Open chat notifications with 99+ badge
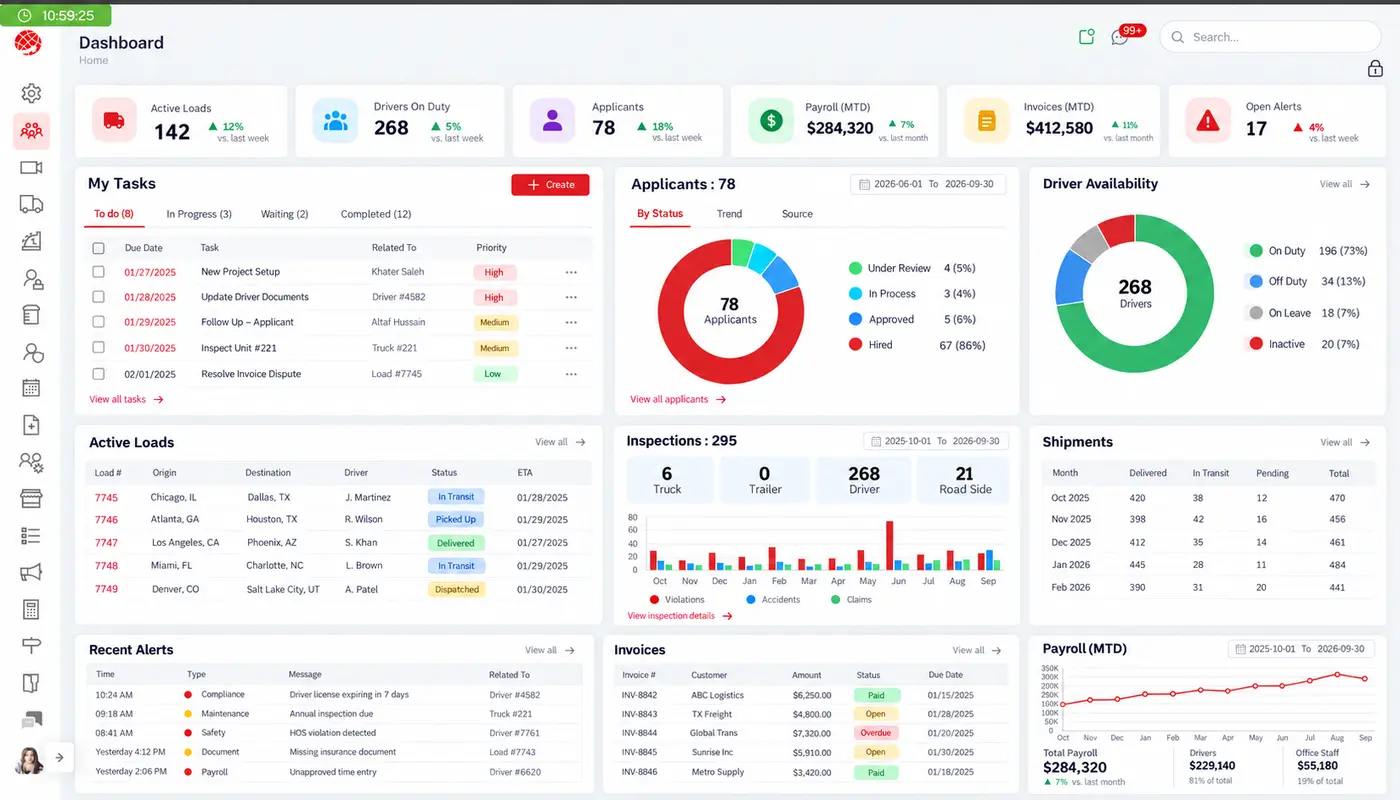Viewport: 1400px width, 800px height. coord(1120,38)
